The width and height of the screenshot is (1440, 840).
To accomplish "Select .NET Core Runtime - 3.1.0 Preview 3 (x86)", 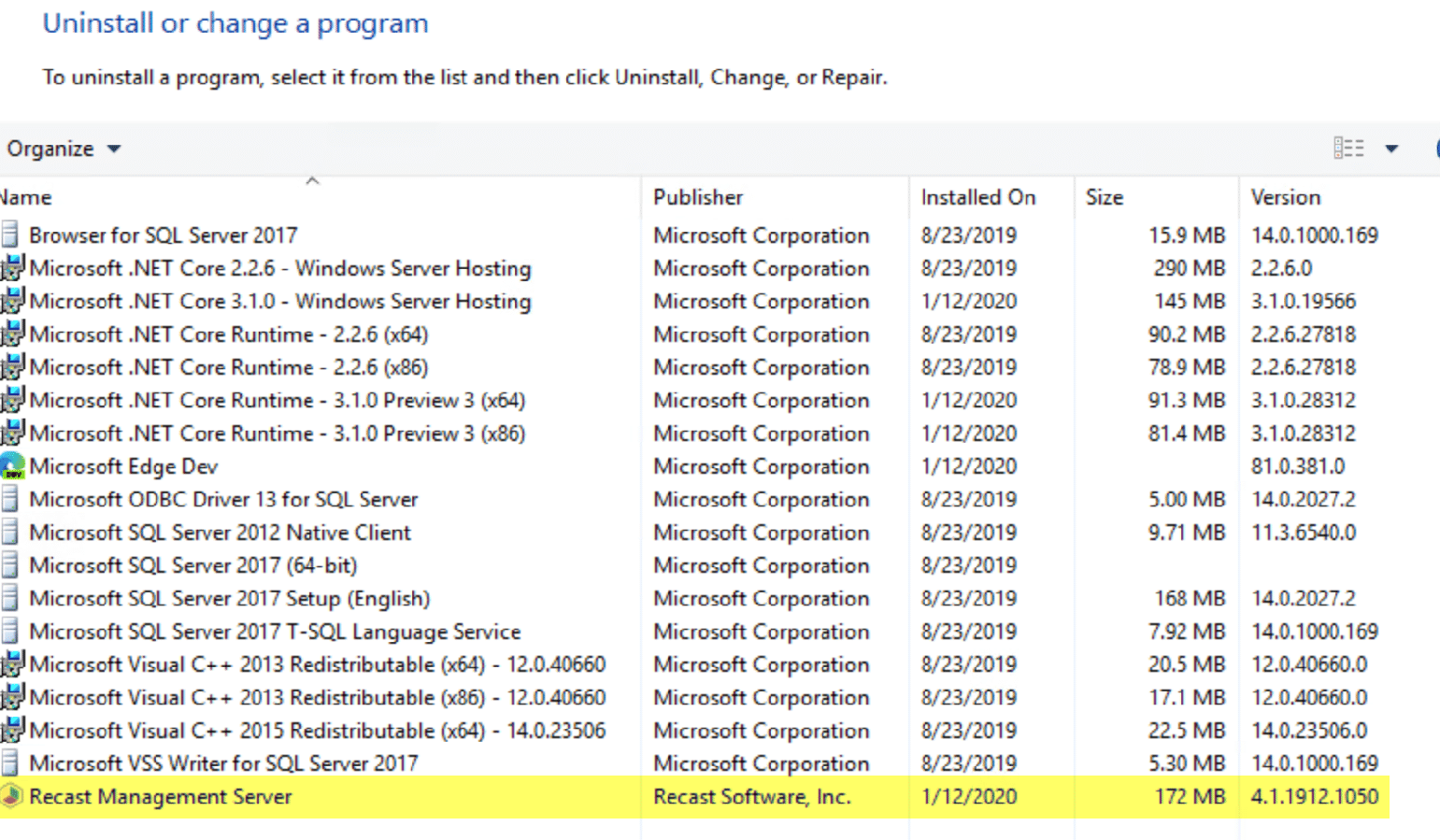I will click(x=278, y=433).
